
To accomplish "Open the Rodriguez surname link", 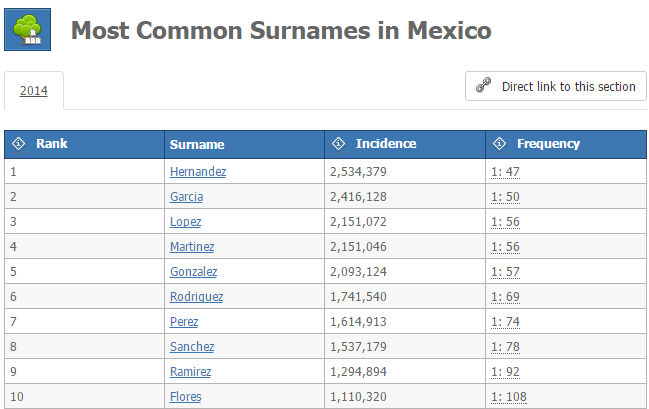I will (196, 297).
